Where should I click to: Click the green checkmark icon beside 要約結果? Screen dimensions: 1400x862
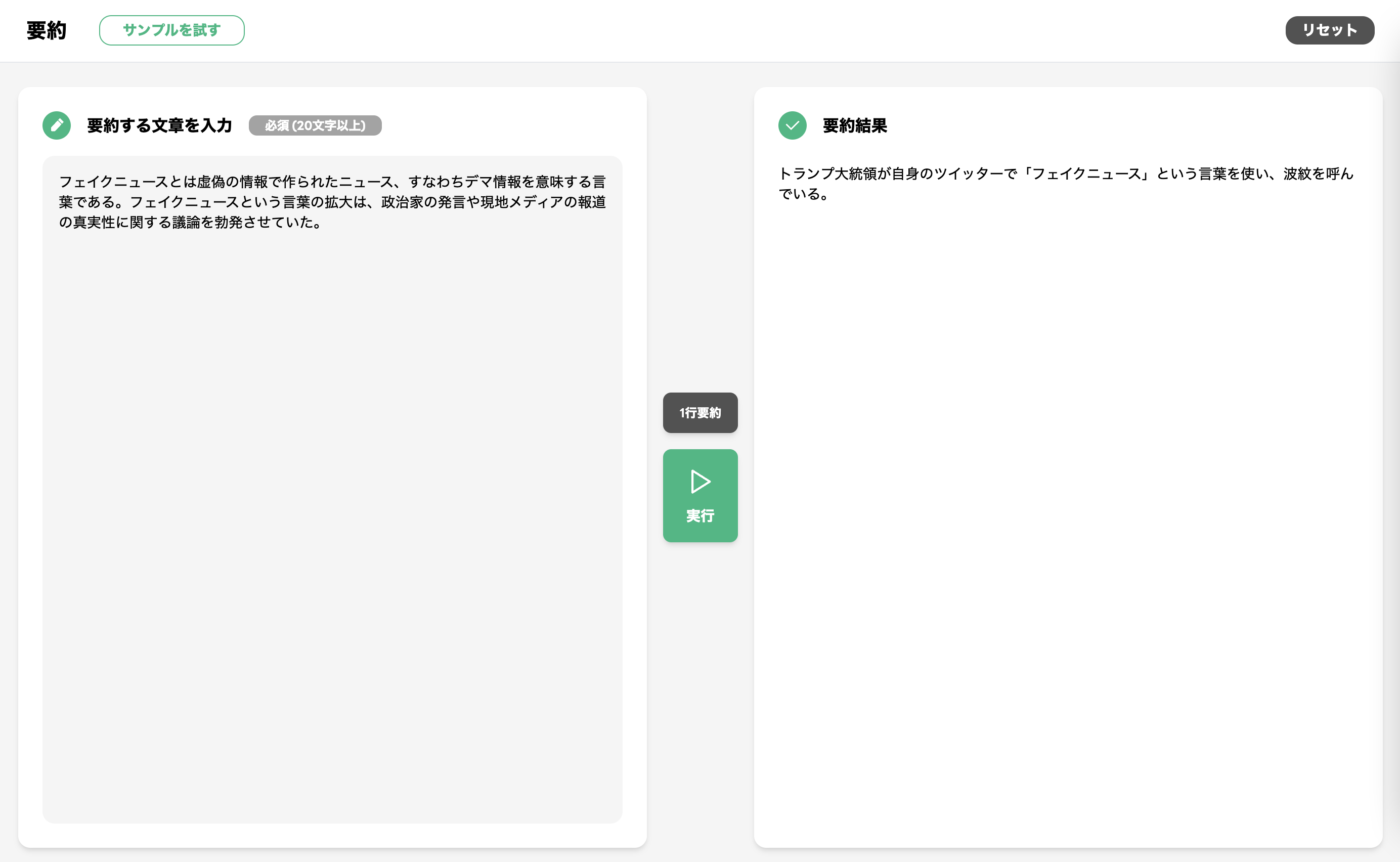(793, 125)
